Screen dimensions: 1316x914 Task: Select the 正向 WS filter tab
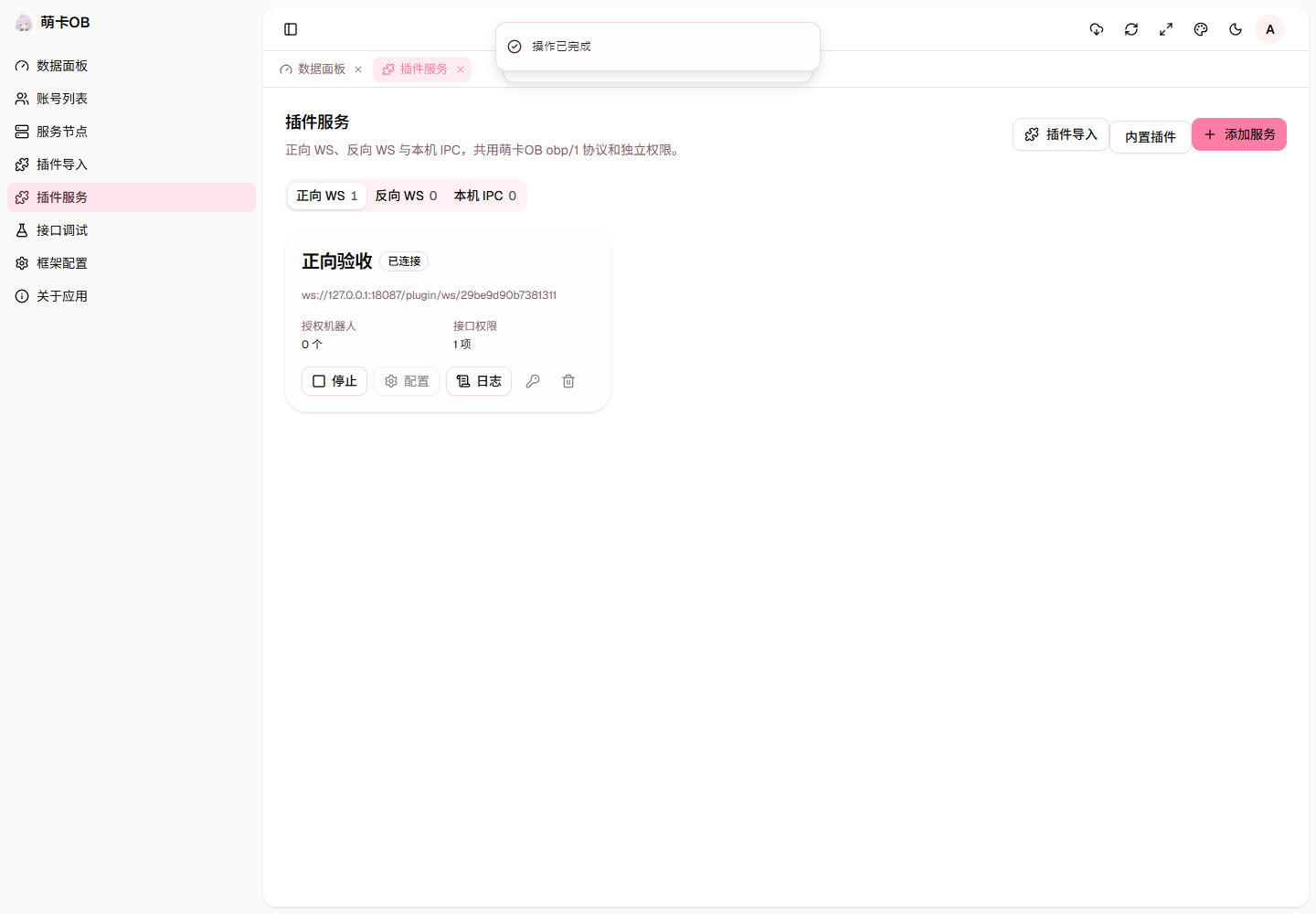tap(327, 196)
